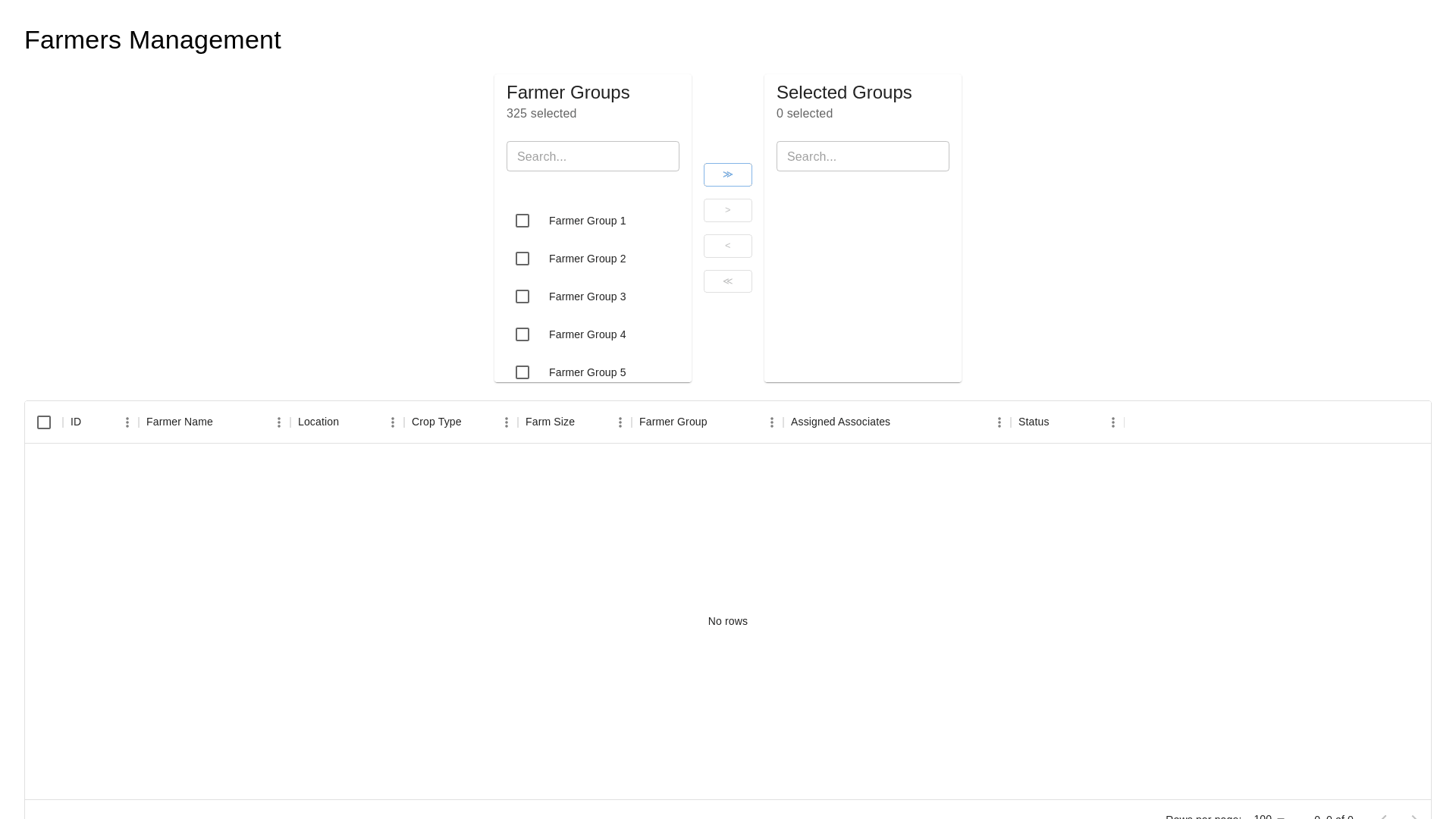Tick the select-all checkbox in the table header
The image size is (1456, 819).
tap(44, 422)
